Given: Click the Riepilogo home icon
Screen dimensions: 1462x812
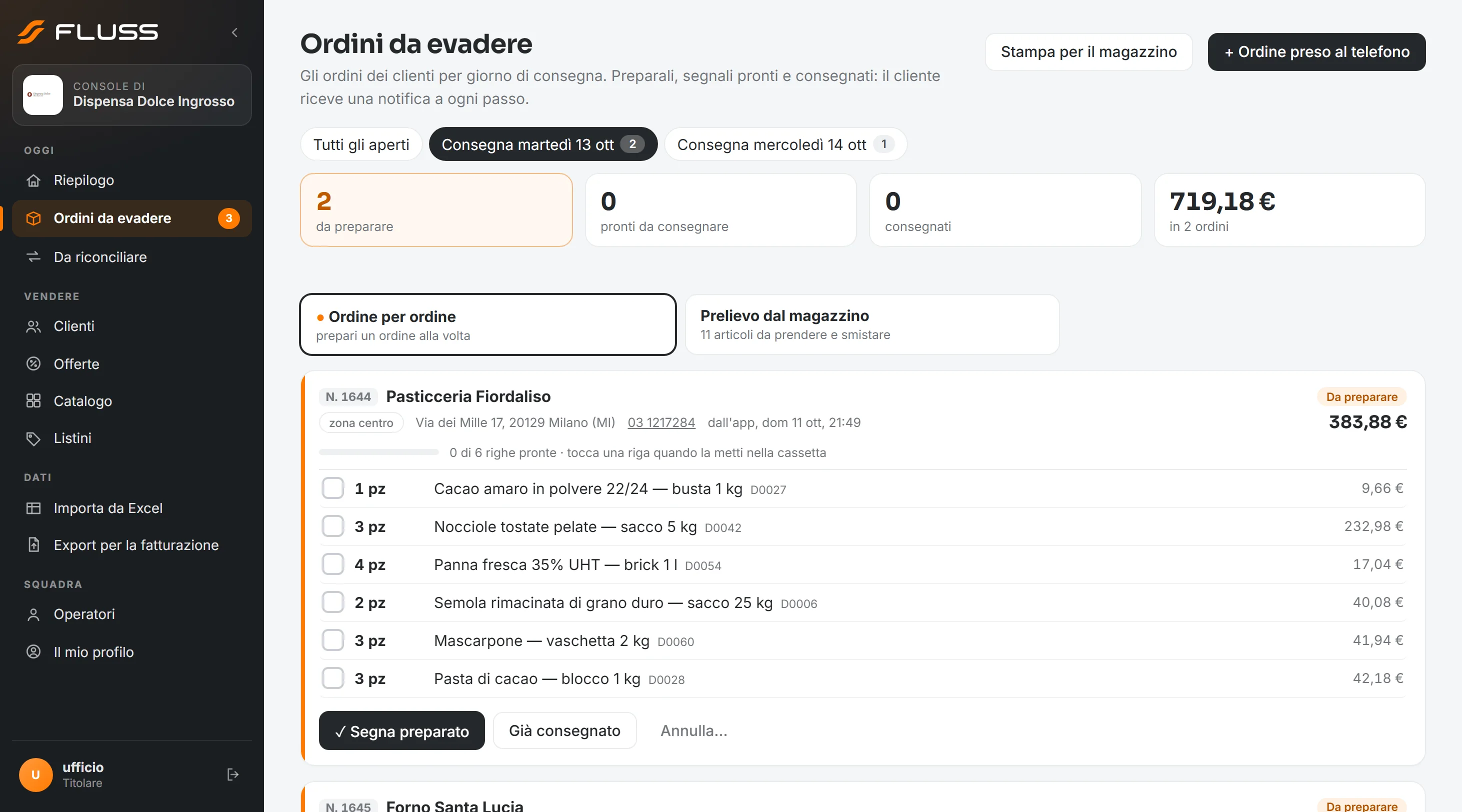Looking at the screenshot, I should pyautogui.click(x=33, y=180).
